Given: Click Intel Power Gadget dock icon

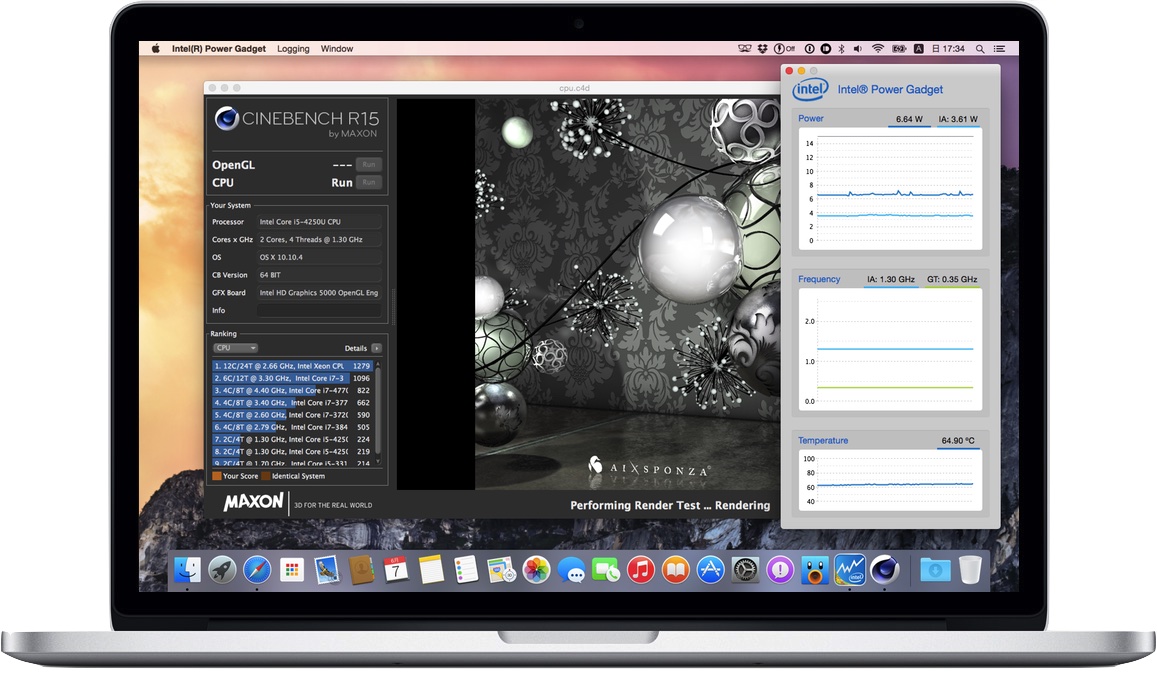Looking at the screenshot, I should (x=850, y=570).
